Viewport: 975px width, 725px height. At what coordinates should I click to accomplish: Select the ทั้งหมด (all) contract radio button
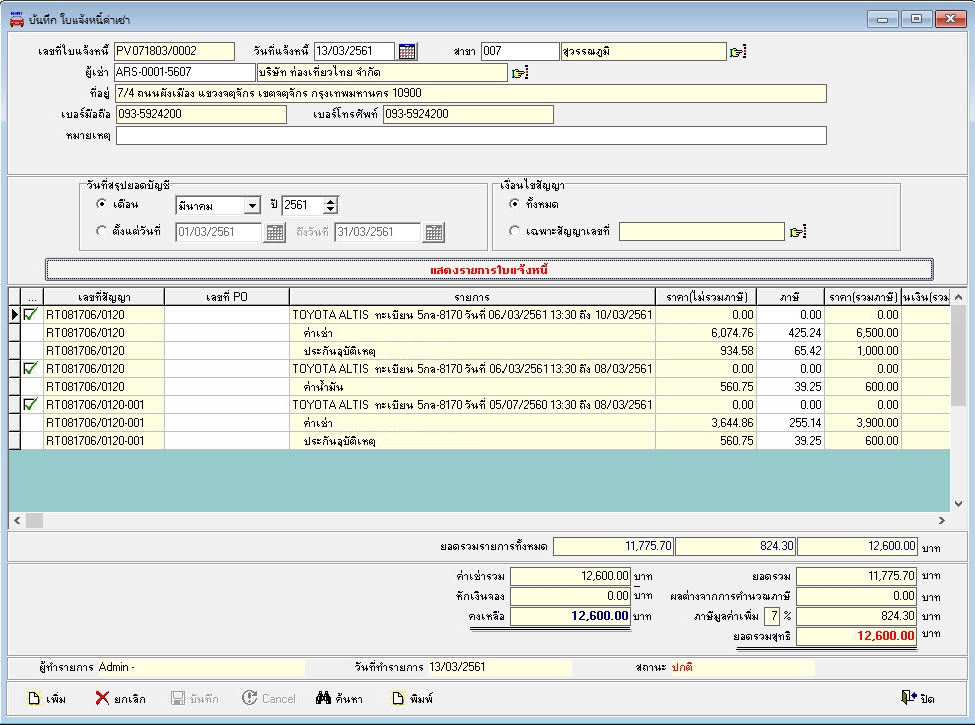pyautogui.click(x=514, y=203)
